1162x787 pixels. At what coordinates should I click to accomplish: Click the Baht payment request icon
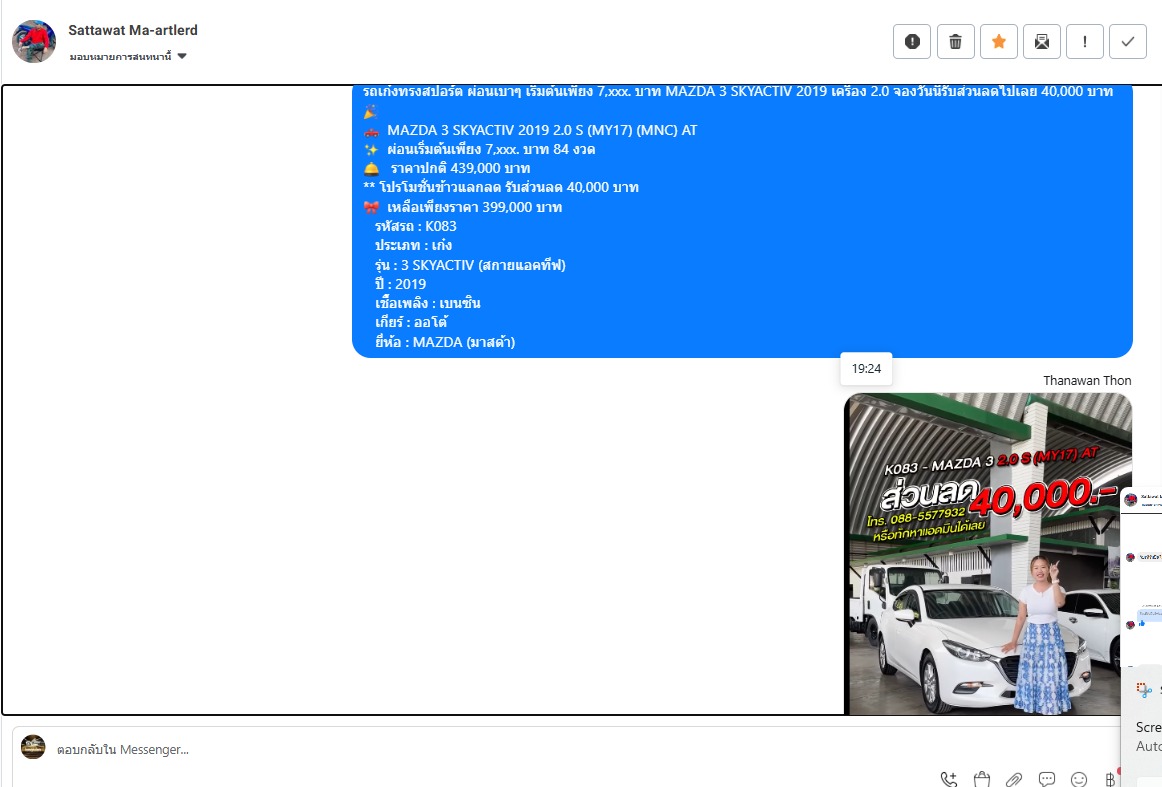1110,779
